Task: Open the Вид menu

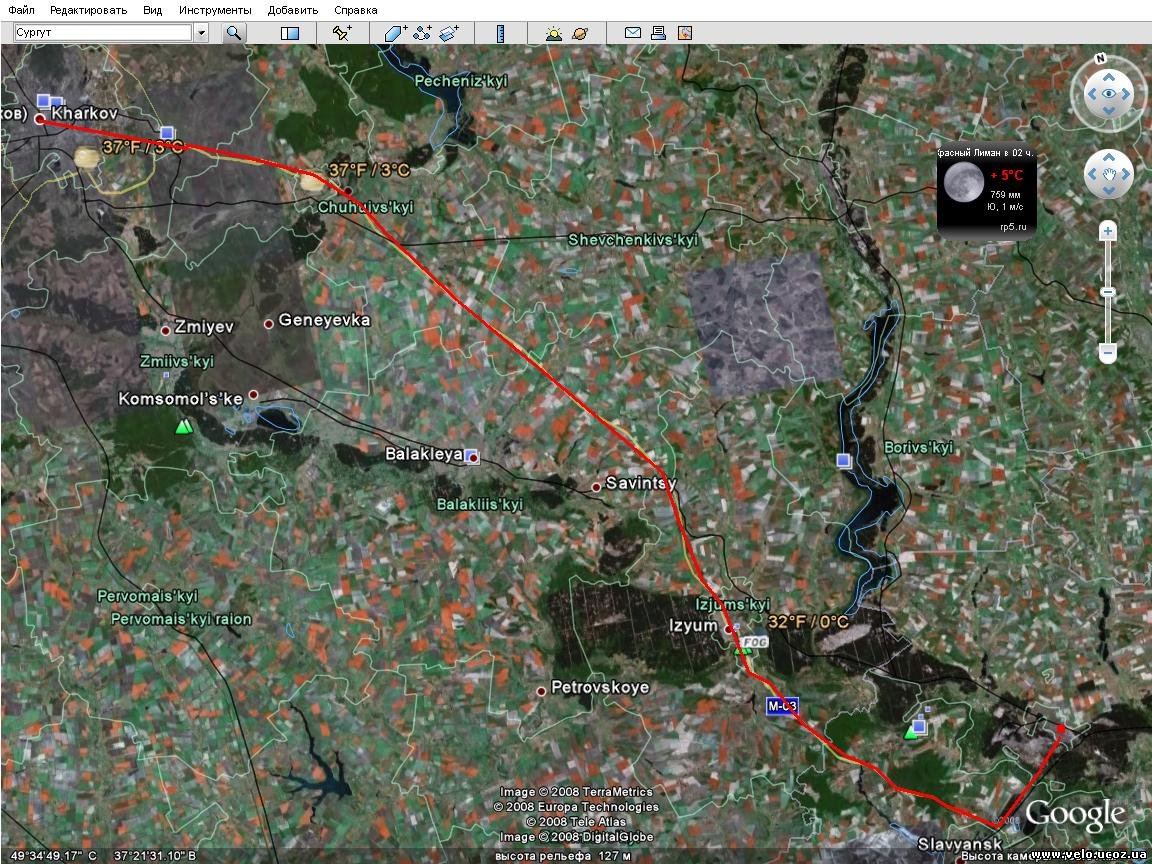Action: pos(153,10)
